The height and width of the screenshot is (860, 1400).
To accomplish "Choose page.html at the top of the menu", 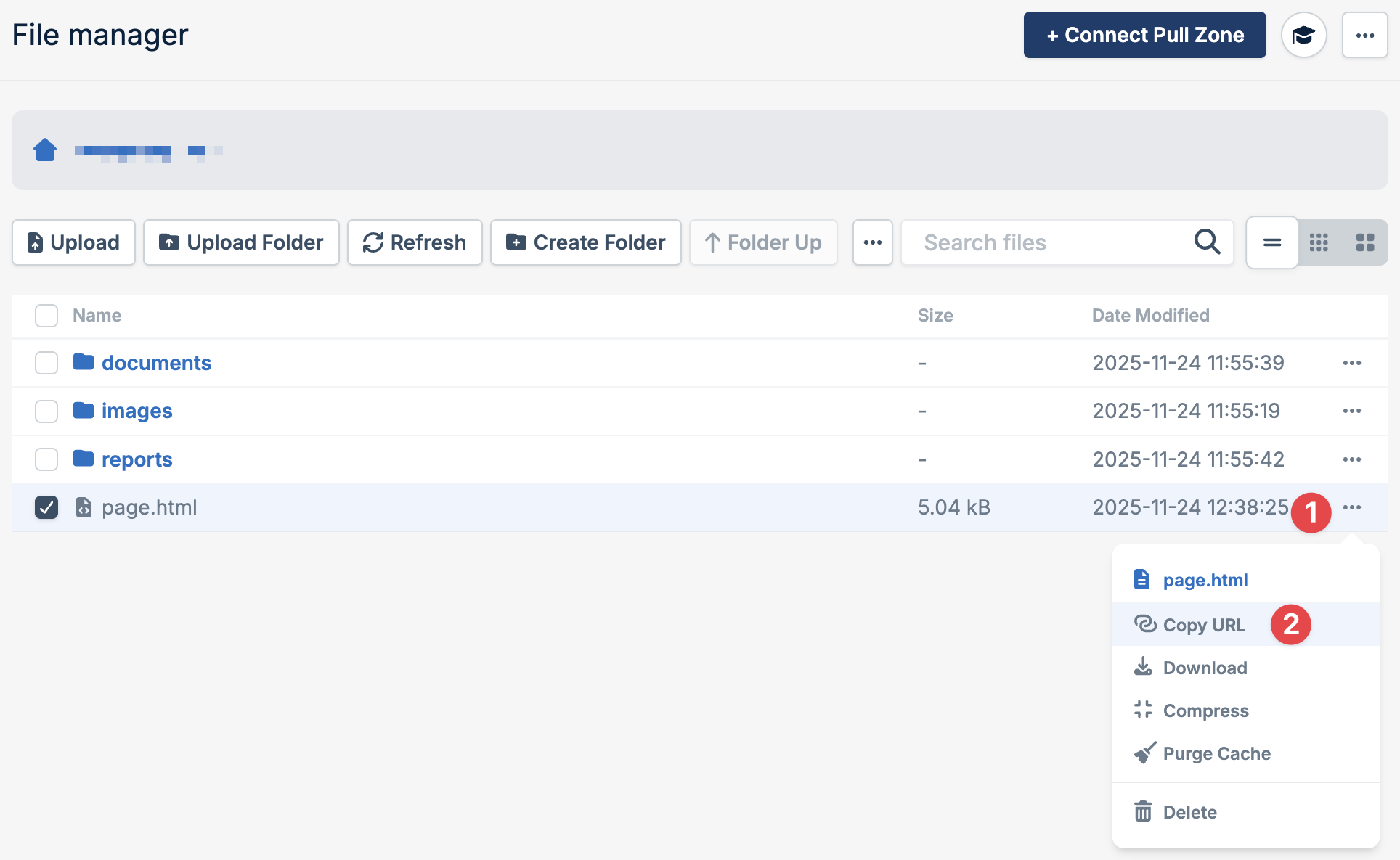I will click(1205, 579).
